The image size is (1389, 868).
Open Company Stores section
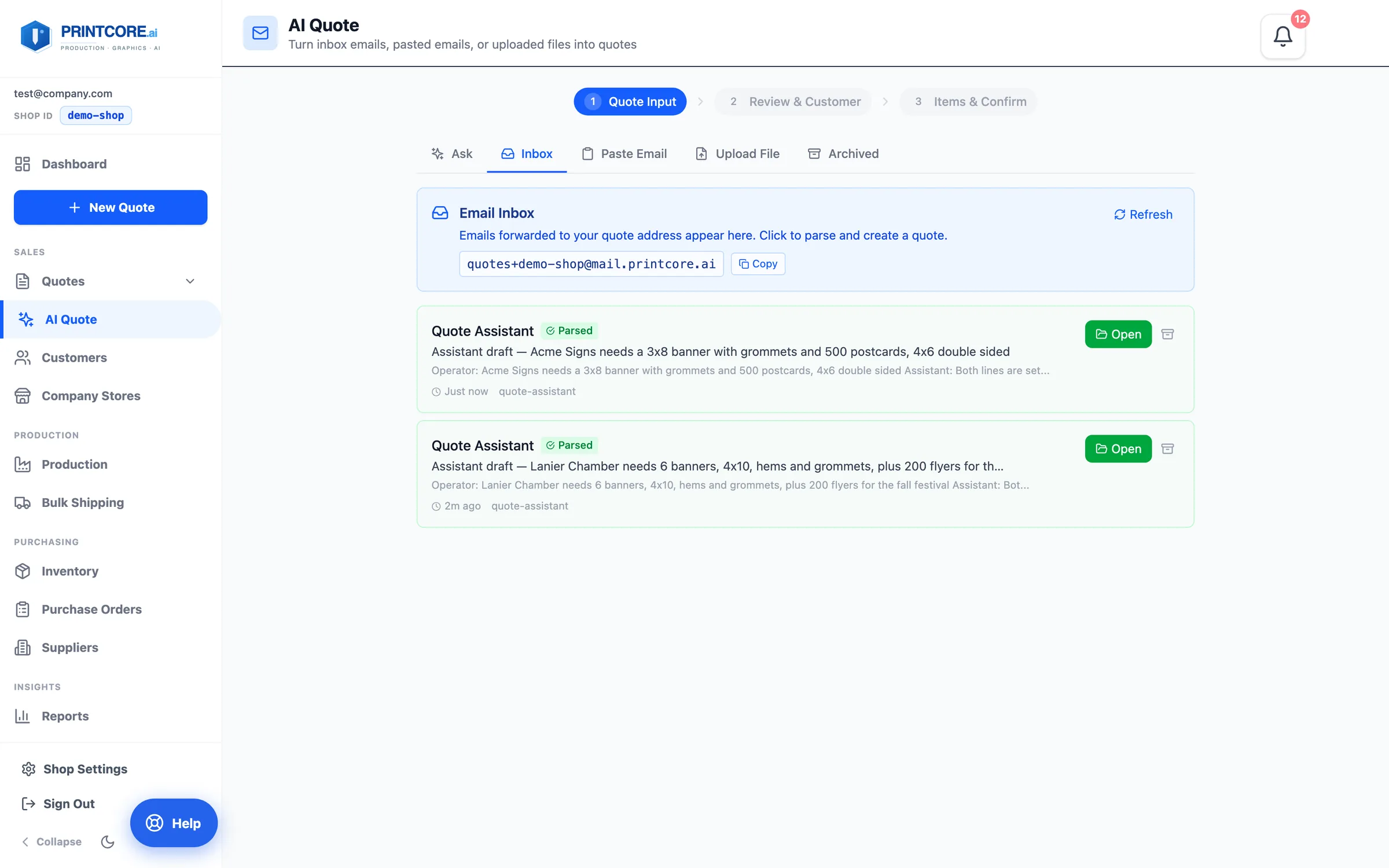coord(111,396)
